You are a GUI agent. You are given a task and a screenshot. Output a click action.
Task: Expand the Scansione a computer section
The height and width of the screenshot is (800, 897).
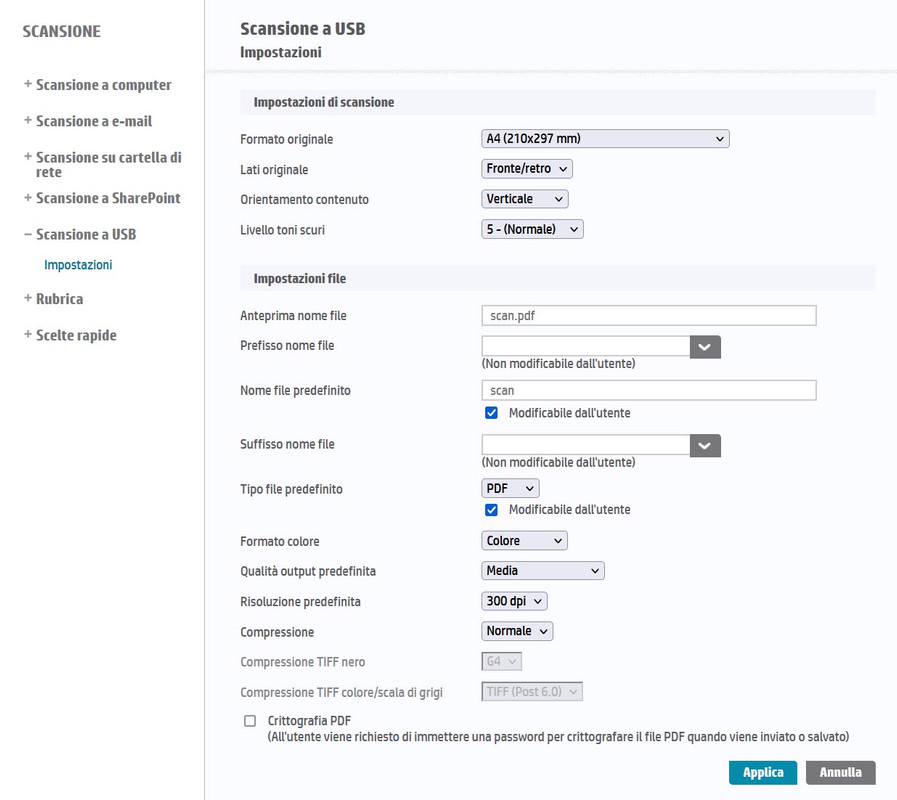coord(98,85)
